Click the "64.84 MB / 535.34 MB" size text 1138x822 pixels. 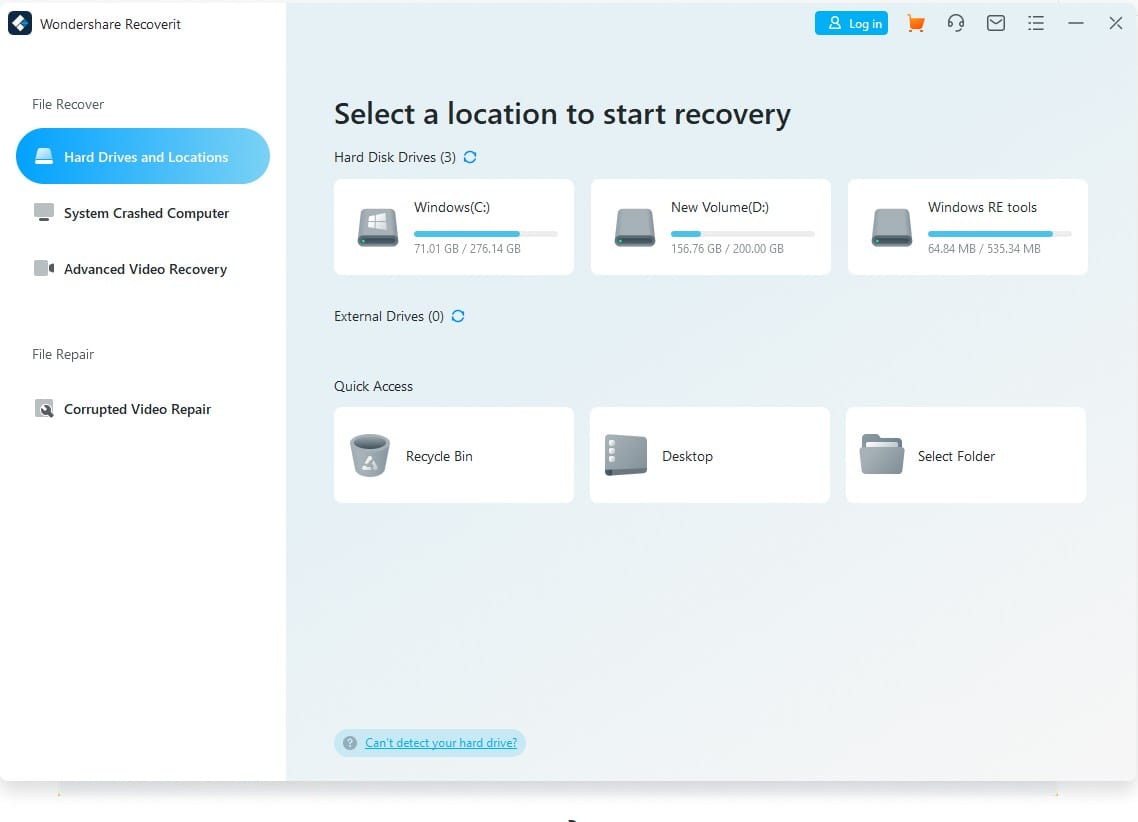click(x=984, y=248)
